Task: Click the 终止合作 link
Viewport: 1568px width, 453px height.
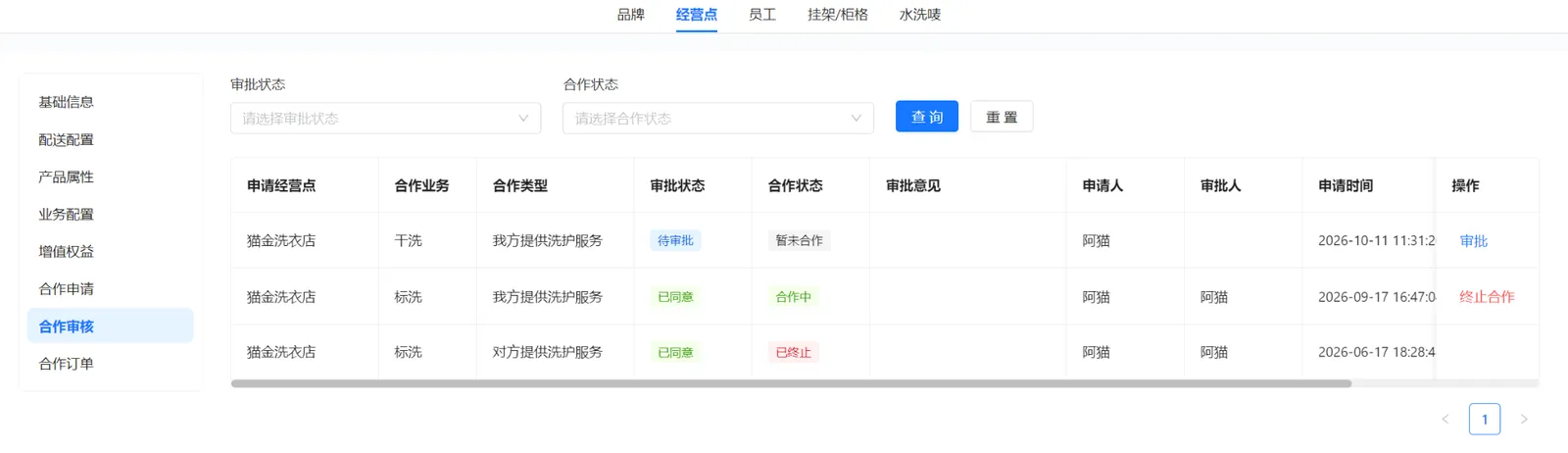Action: click(1487, 297)
